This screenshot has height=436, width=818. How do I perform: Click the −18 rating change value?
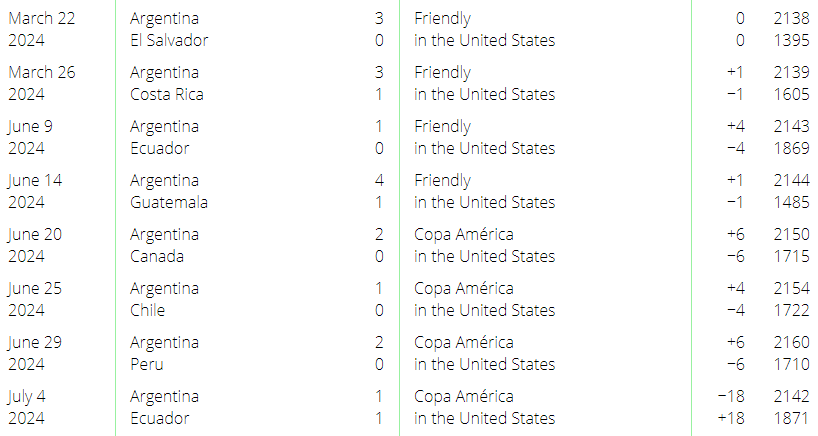coord(731,396)
